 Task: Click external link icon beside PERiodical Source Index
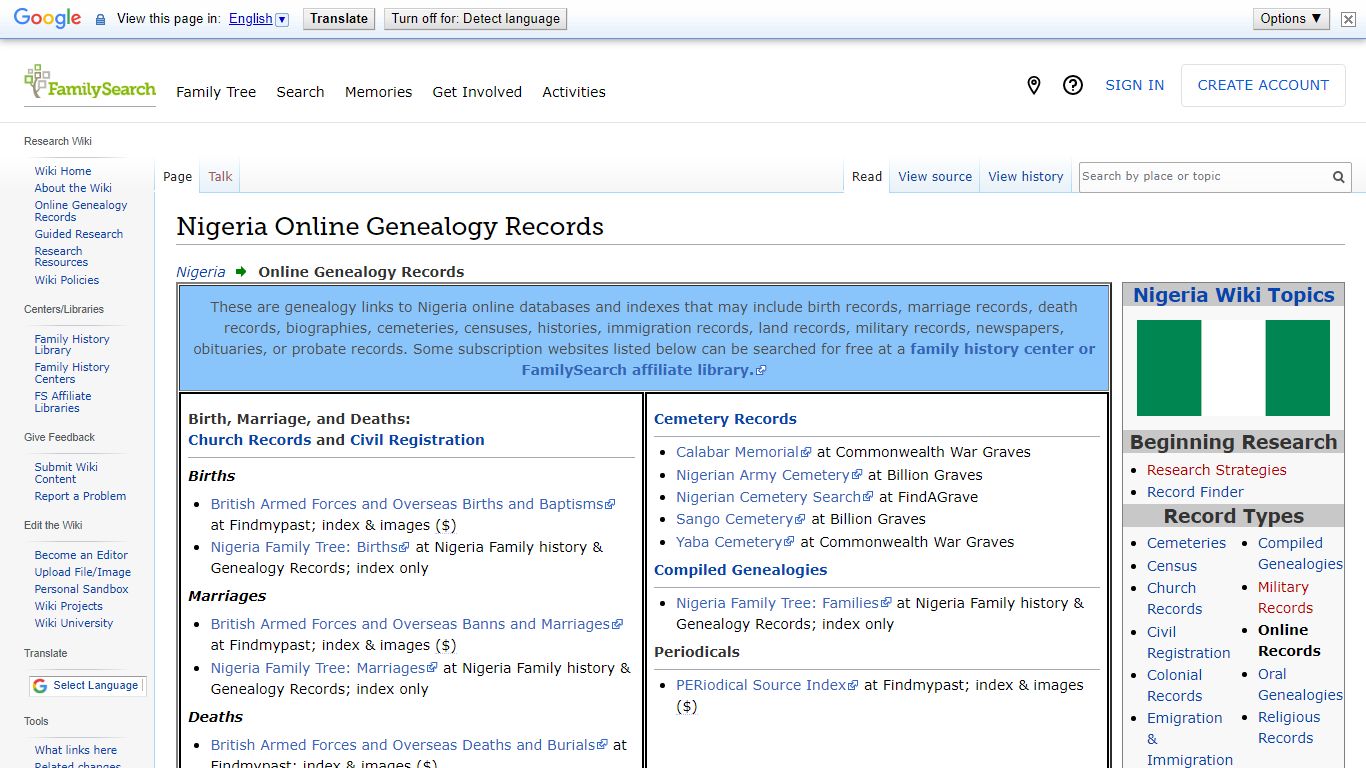pos(854,686)
